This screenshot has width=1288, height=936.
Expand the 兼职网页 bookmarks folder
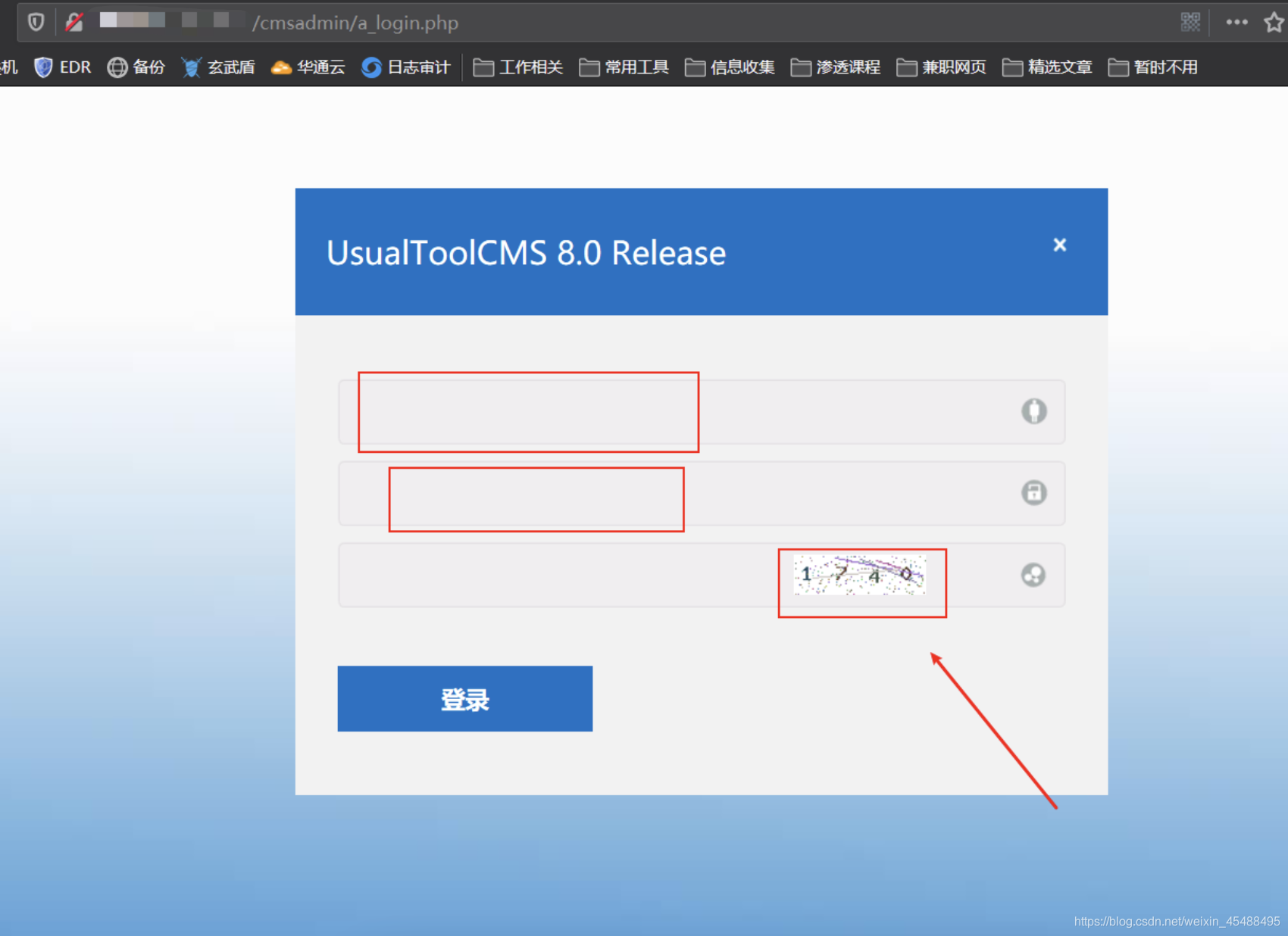pyautogui.click(x=942, y=67)
